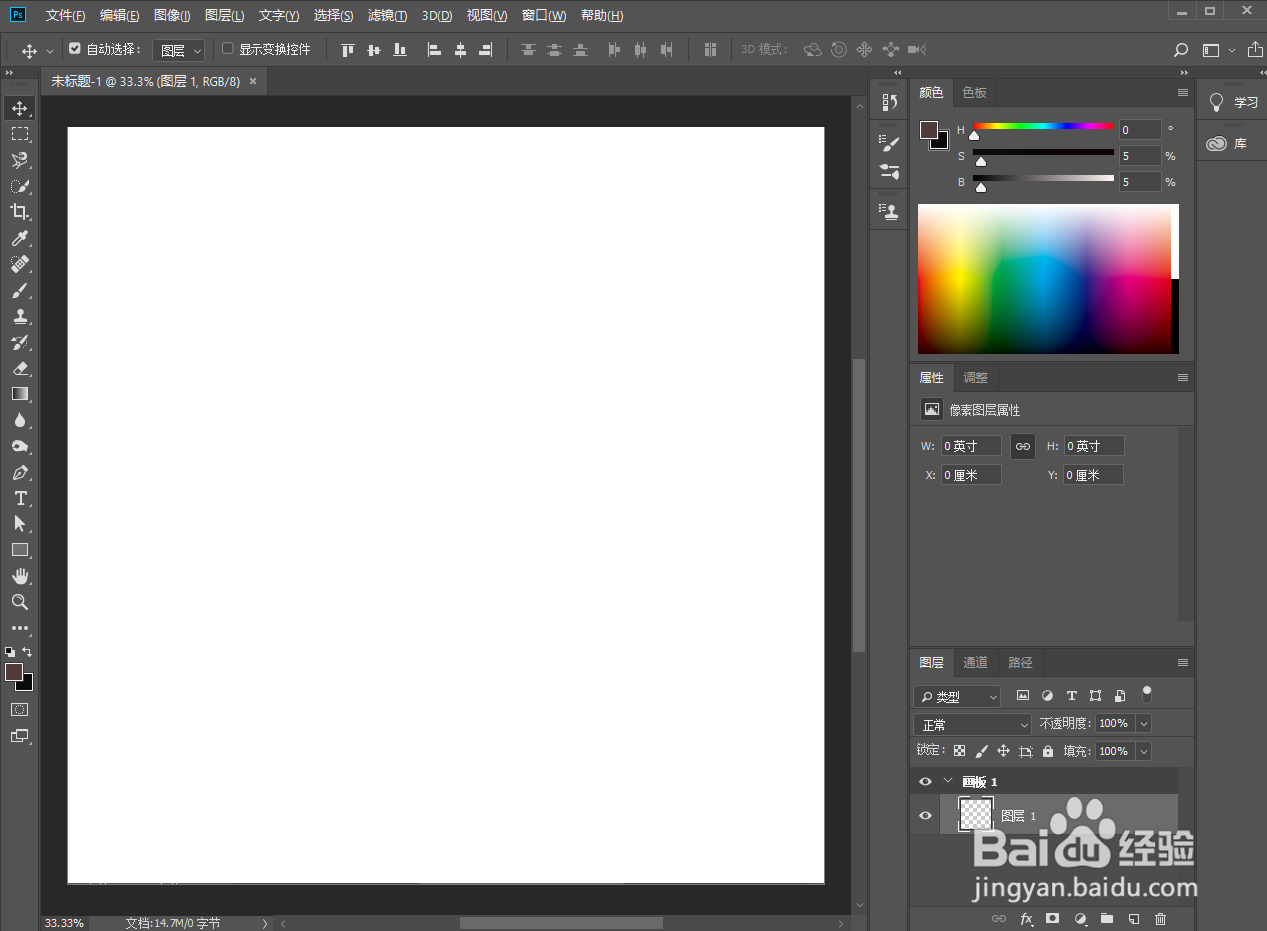1267x931 pixels.
Task: Select the Path Selection tool
Action: [x=20, y=524]
